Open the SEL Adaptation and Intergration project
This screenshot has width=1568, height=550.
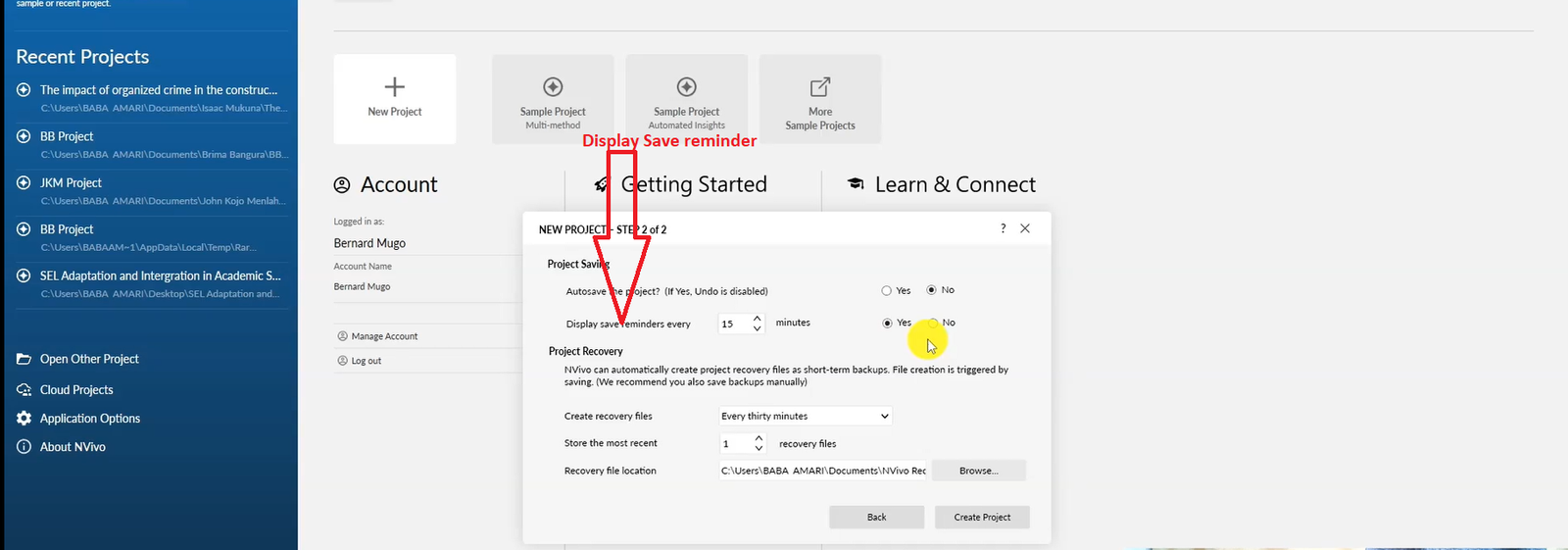[152, 284]
